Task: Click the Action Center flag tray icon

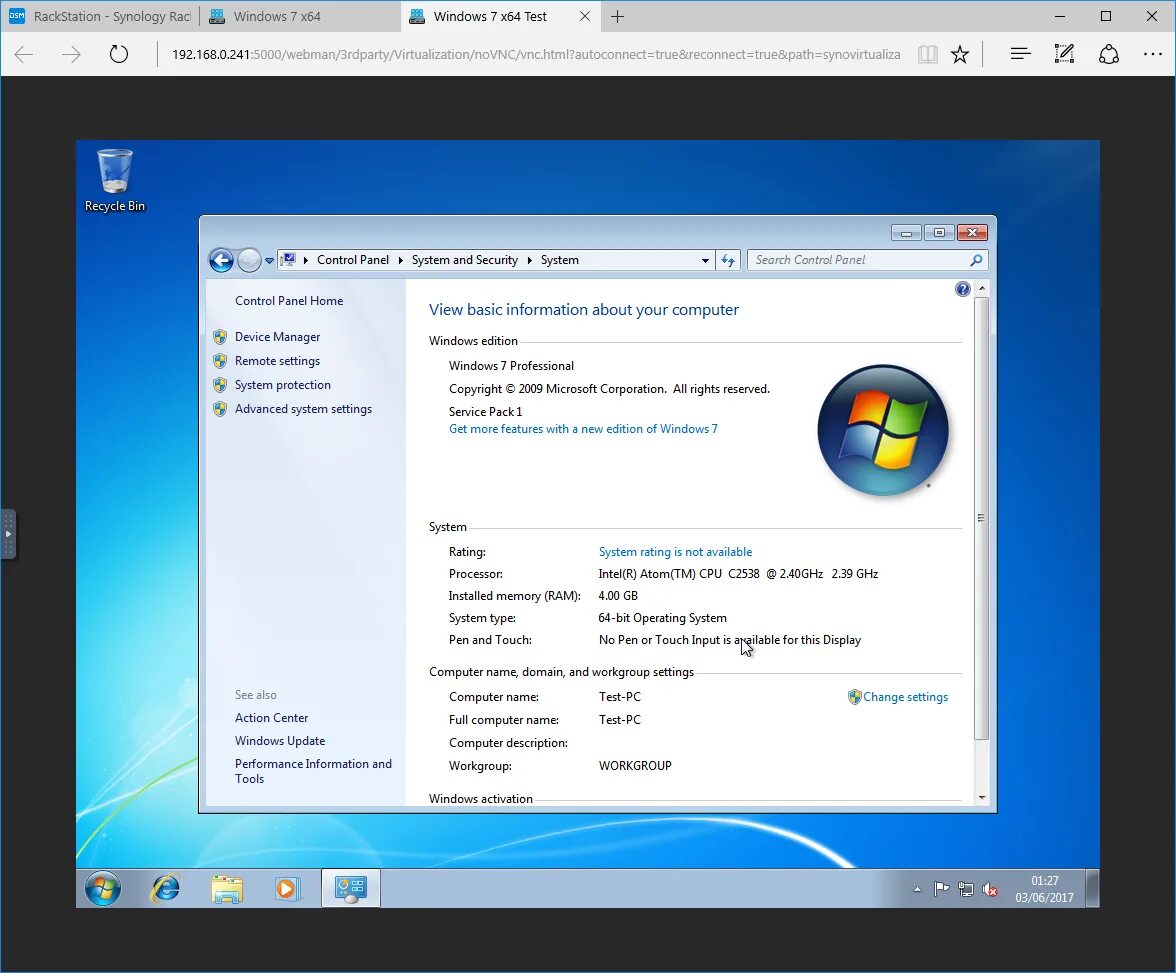Action: click(941, 890)
